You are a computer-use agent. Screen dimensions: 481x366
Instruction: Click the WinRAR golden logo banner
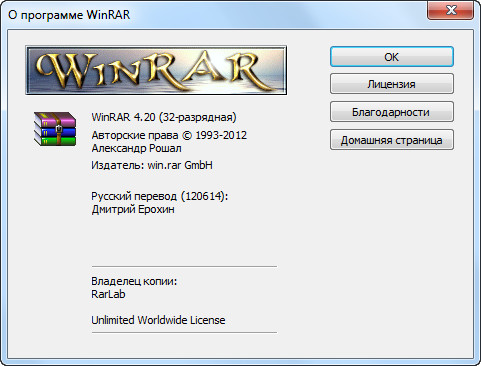coord(156,70)
